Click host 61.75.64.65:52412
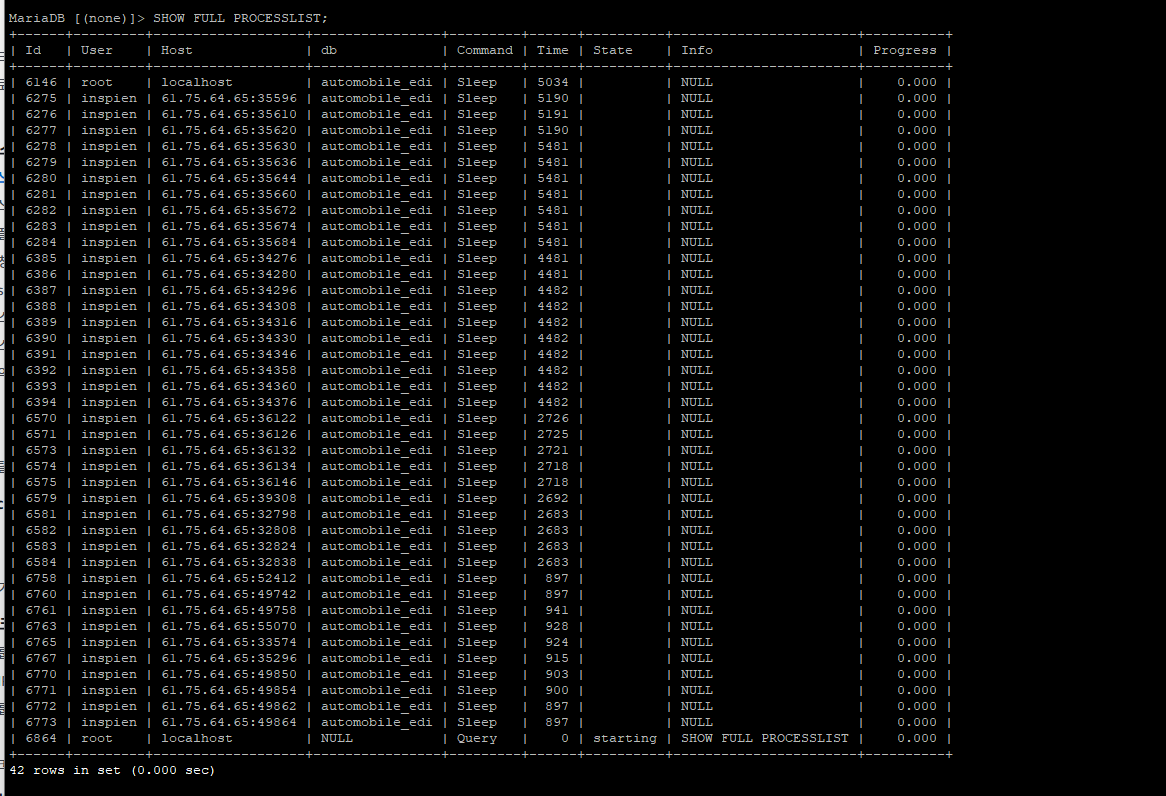 click(x=229, y=578)
